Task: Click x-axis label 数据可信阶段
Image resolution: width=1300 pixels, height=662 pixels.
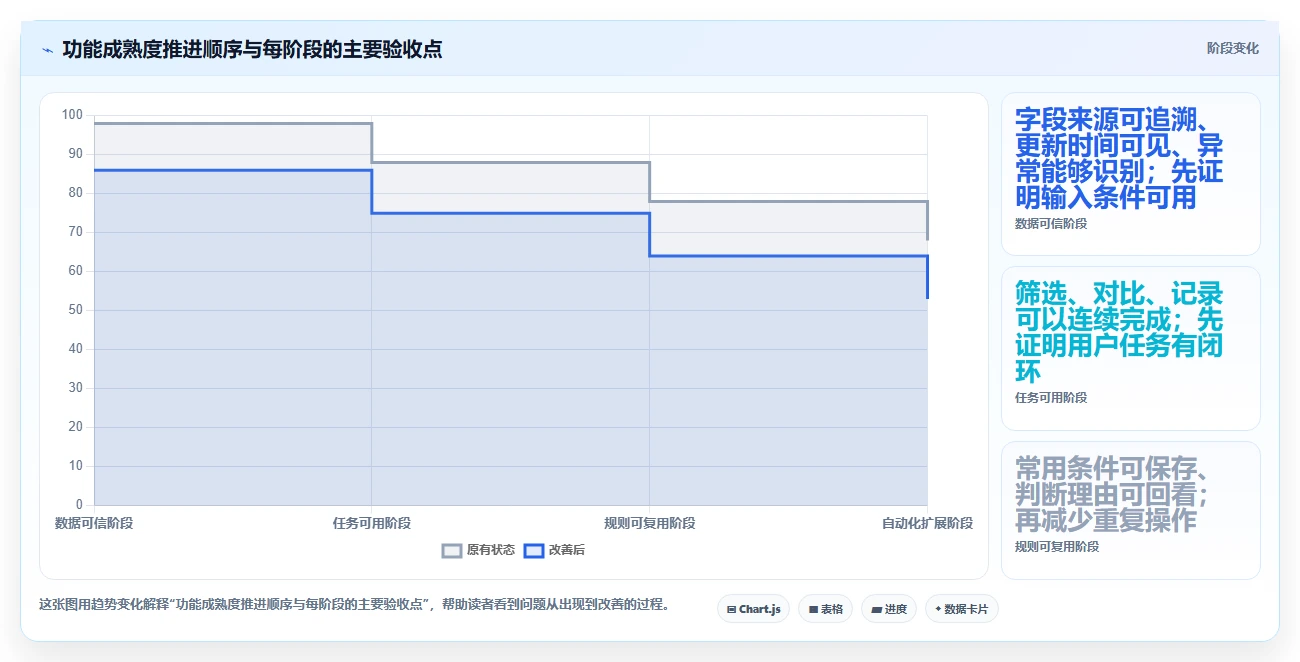Action: 94,523
